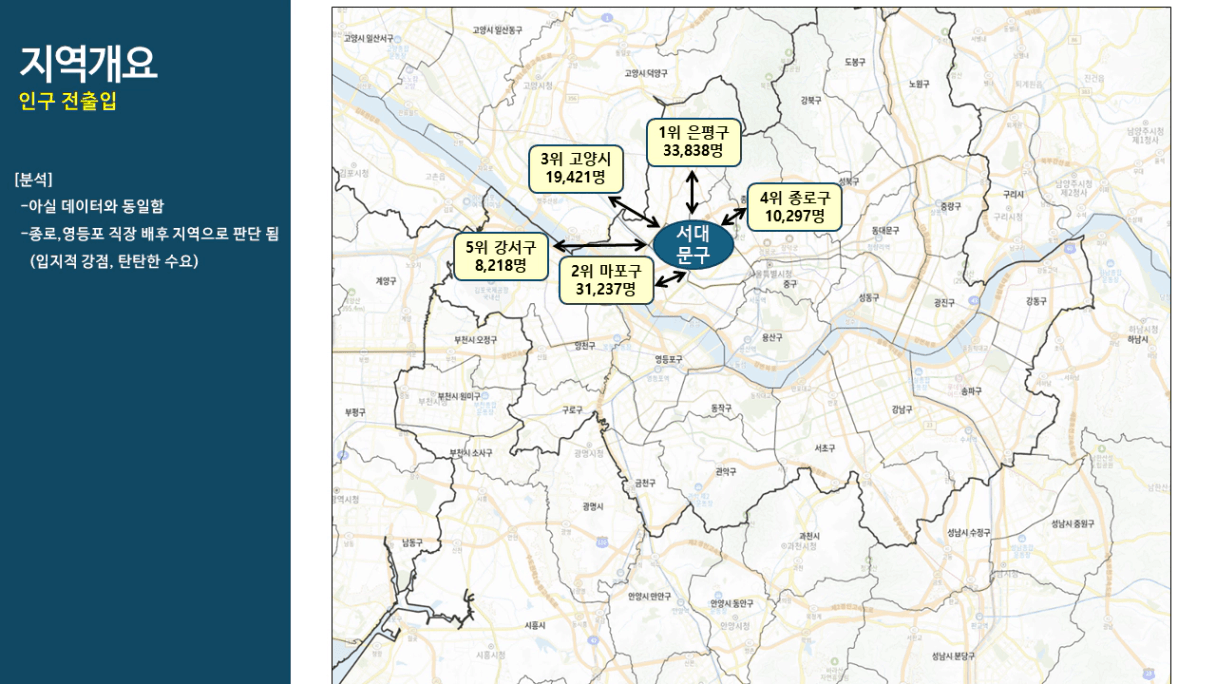Click the '서초구' map label

(825, 448)
